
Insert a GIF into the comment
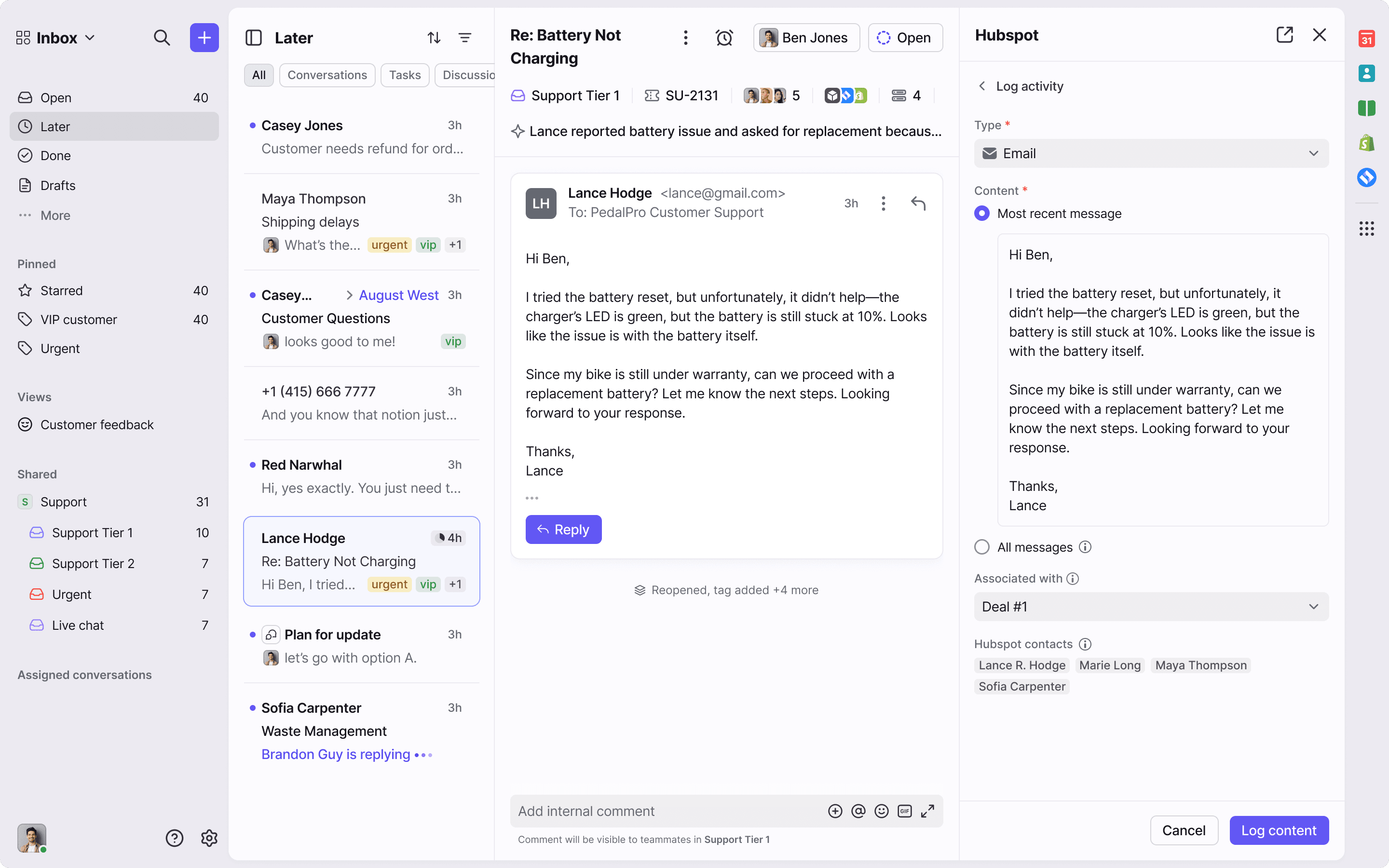pos(905,811)
